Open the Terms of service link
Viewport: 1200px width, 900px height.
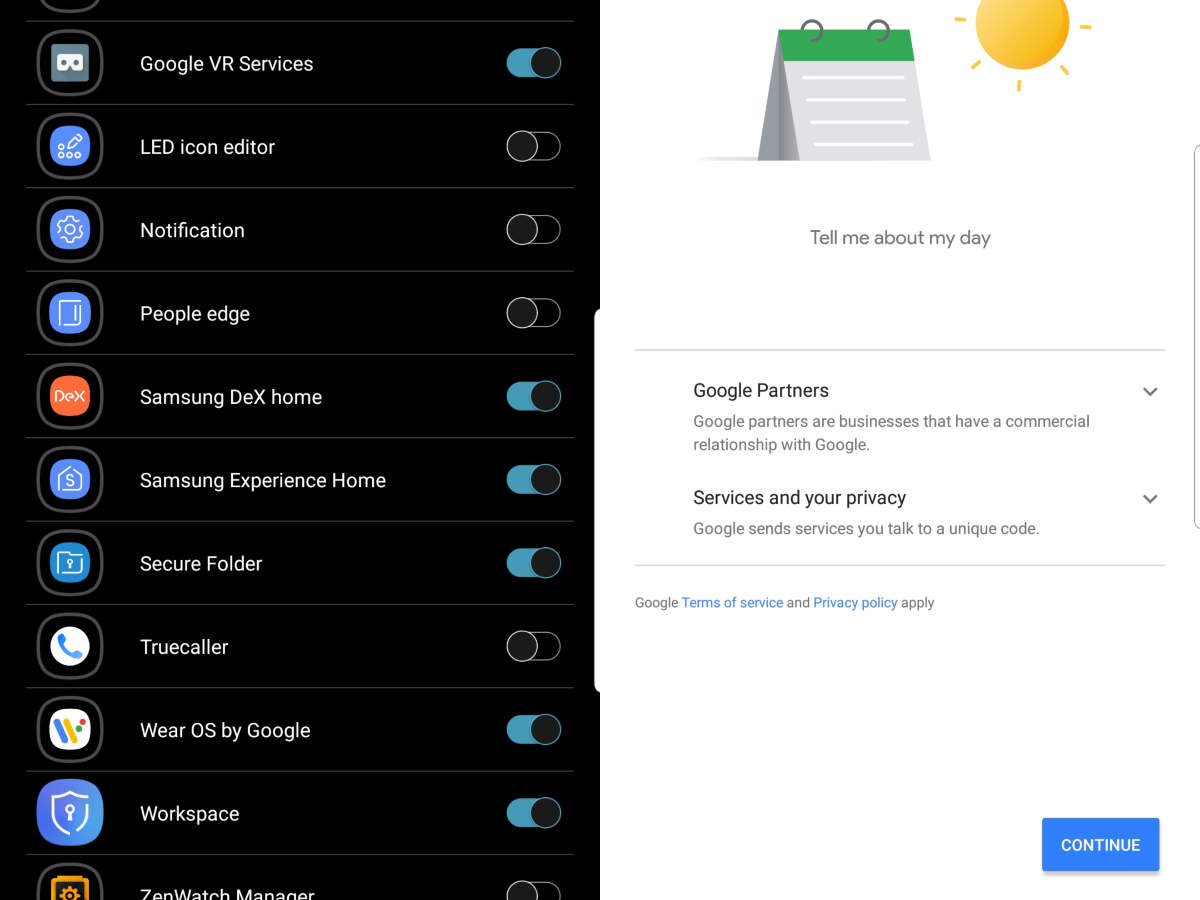[732, 603]
